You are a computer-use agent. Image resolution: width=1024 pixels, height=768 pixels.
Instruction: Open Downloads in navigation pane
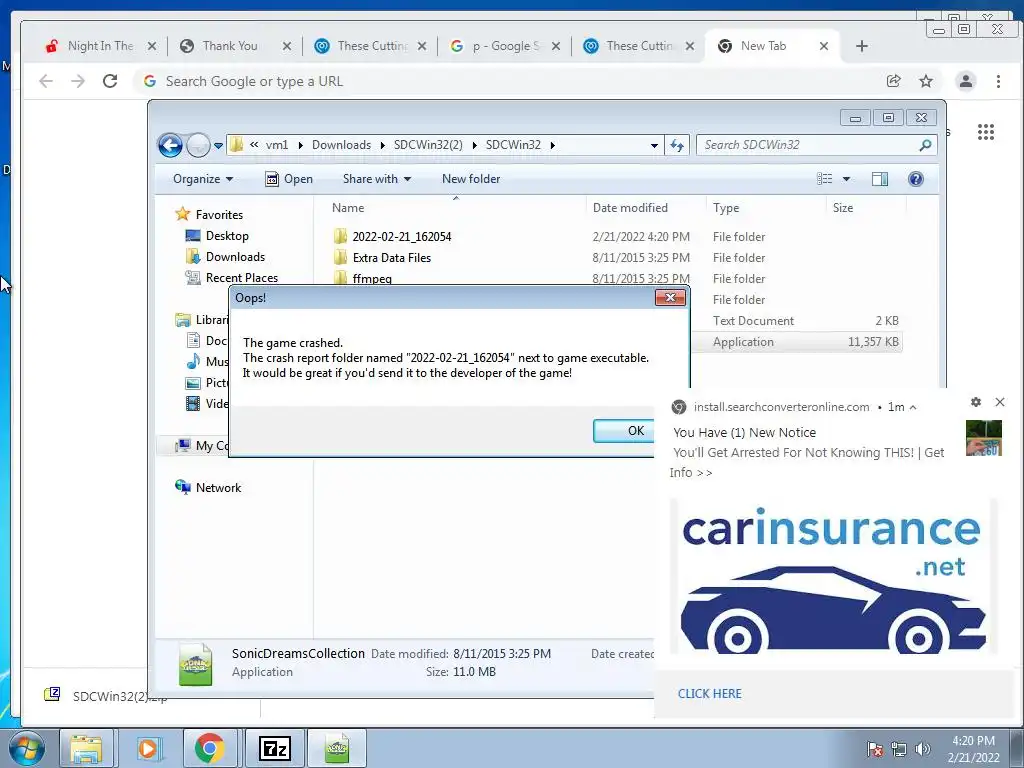235,257
